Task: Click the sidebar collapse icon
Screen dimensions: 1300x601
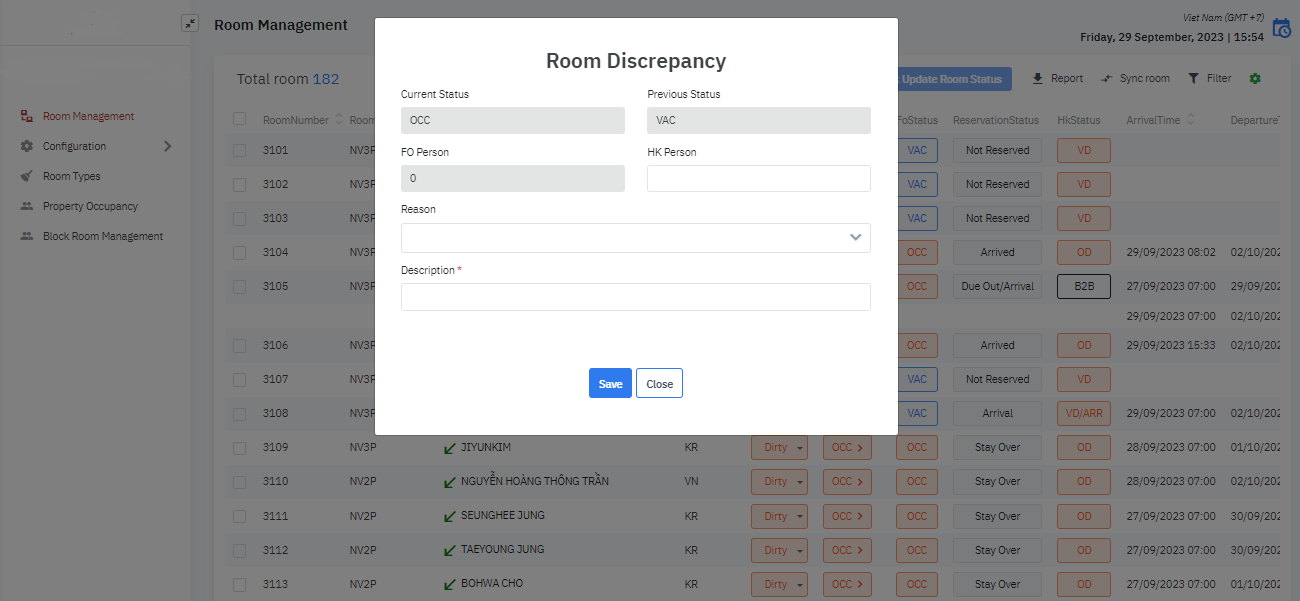Action: (x=190, y=23)
